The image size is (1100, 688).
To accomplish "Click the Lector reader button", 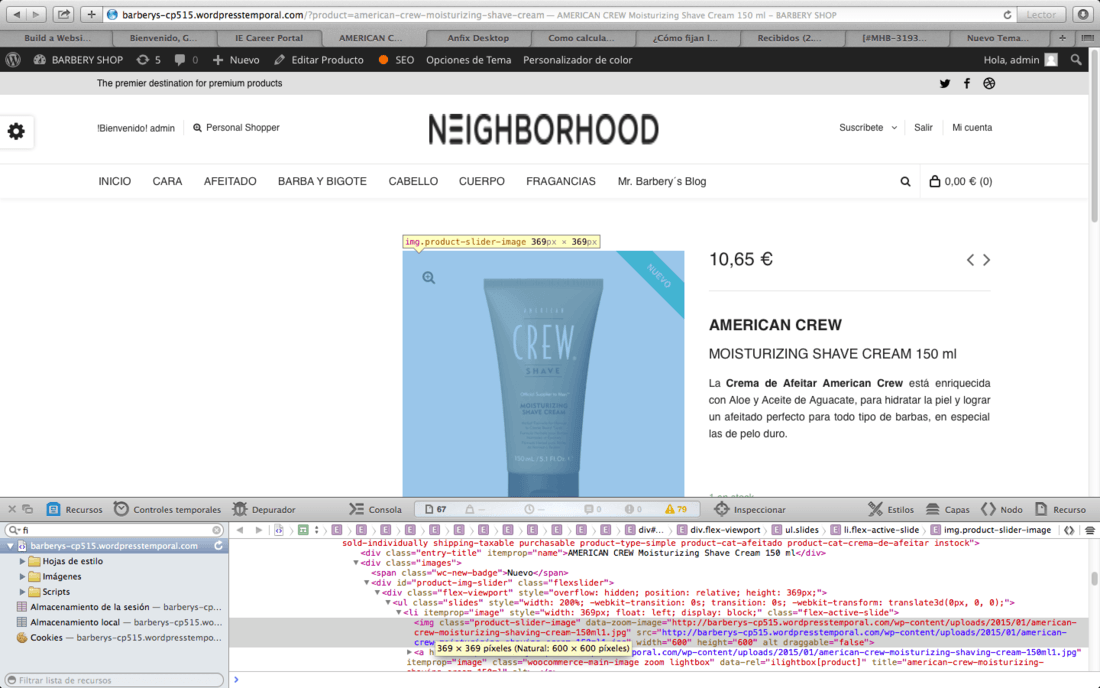I will point(1041,14).
